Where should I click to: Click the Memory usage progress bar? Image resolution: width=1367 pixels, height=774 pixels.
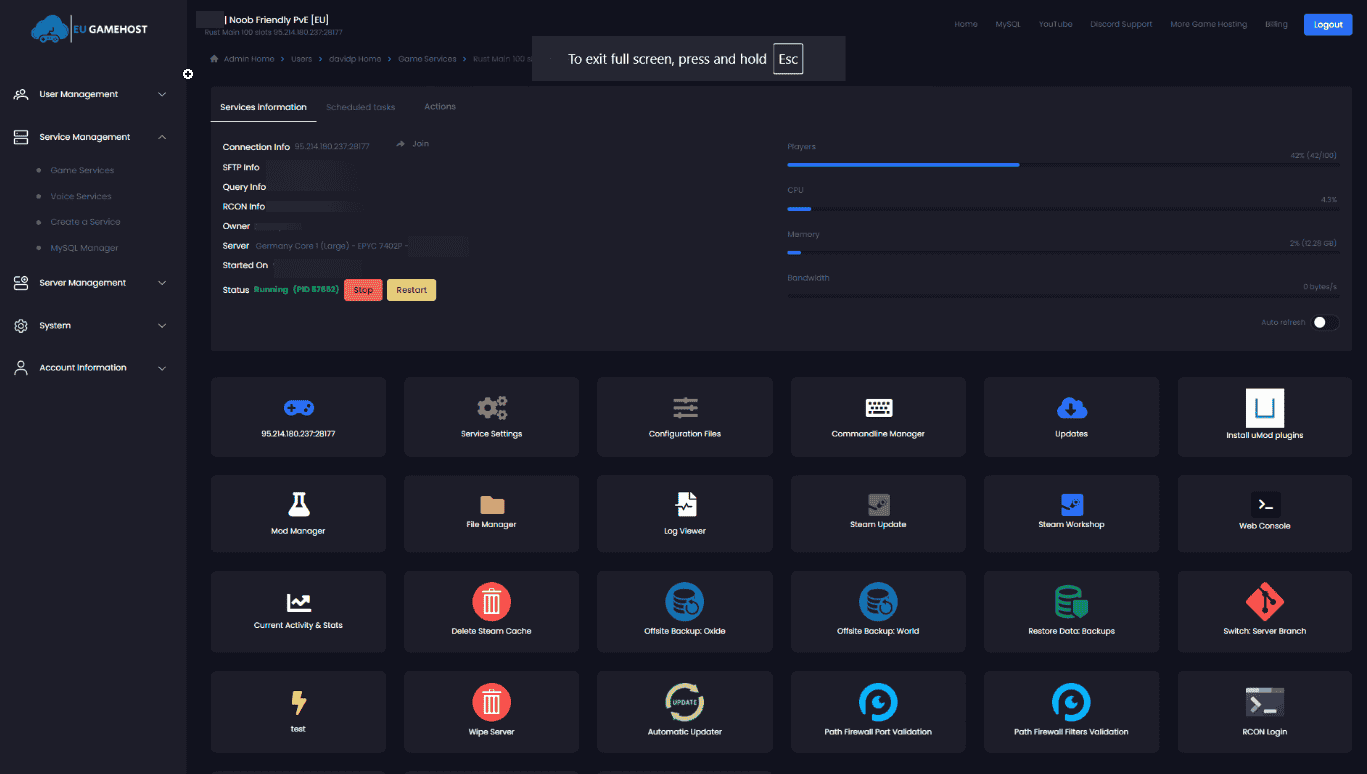point(1063,253)
